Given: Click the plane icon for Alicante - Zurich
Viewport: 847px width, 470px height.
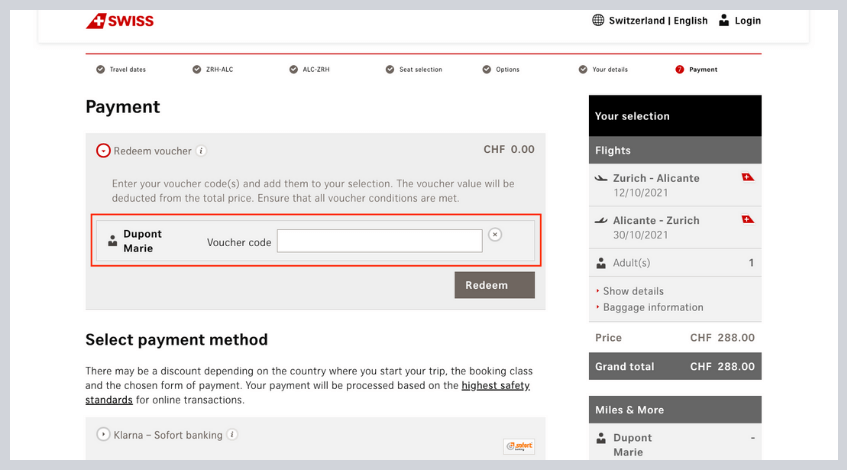Looking at the screenshot, I should [601, 220].
